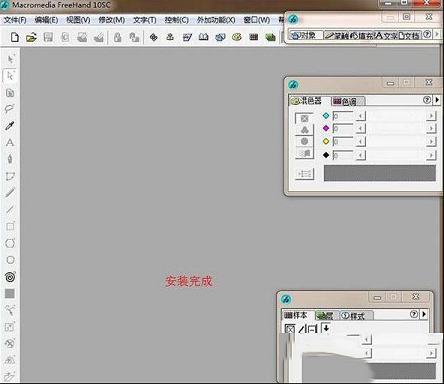Click the cyan slider left arrow
This screenshot has height=384, width=444.
pyautogui.click(x=360, y=116)
